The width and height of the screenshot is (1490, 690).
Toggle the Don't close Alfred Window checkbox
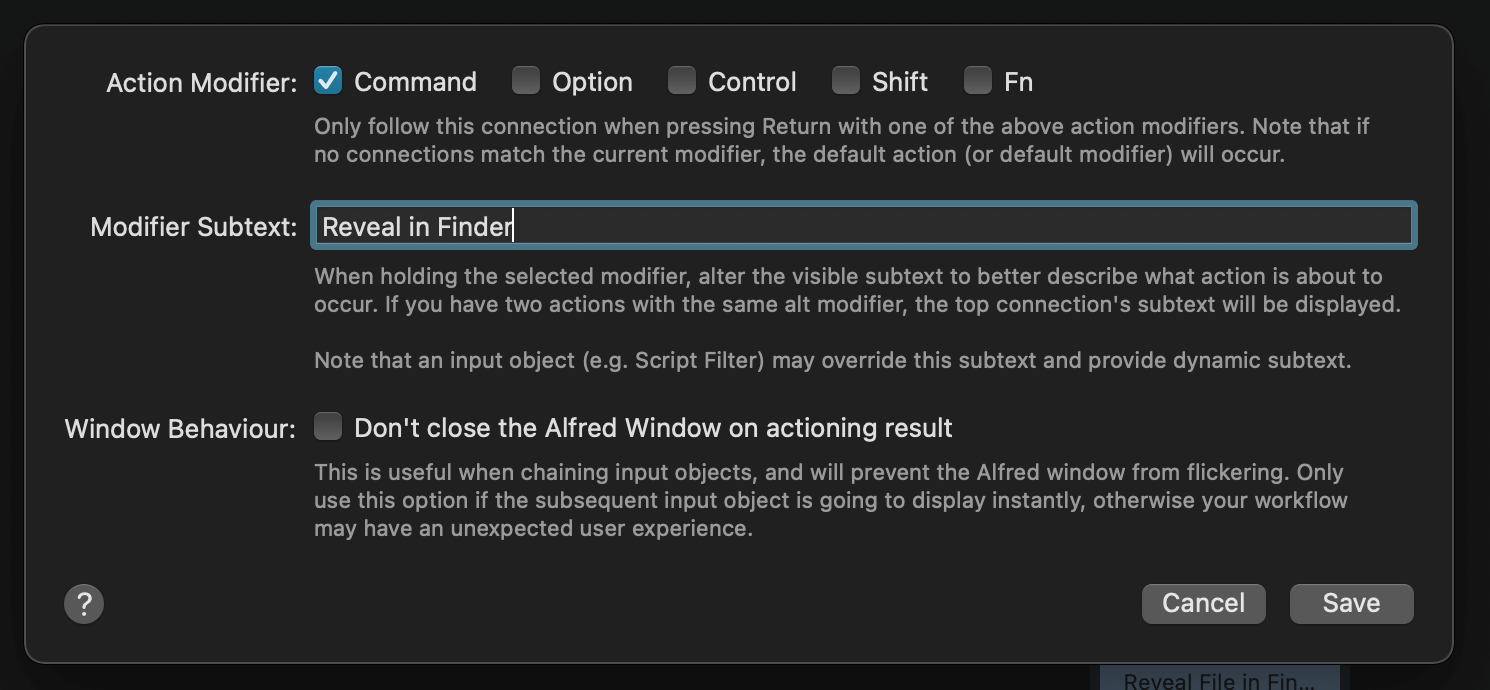328,427
